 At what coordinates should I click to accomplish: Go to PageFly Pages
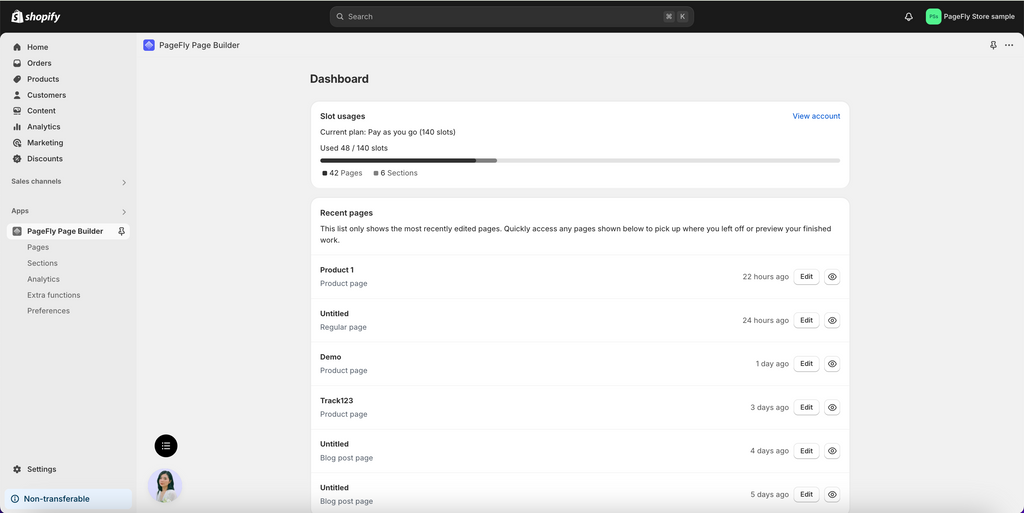[38, 247]
